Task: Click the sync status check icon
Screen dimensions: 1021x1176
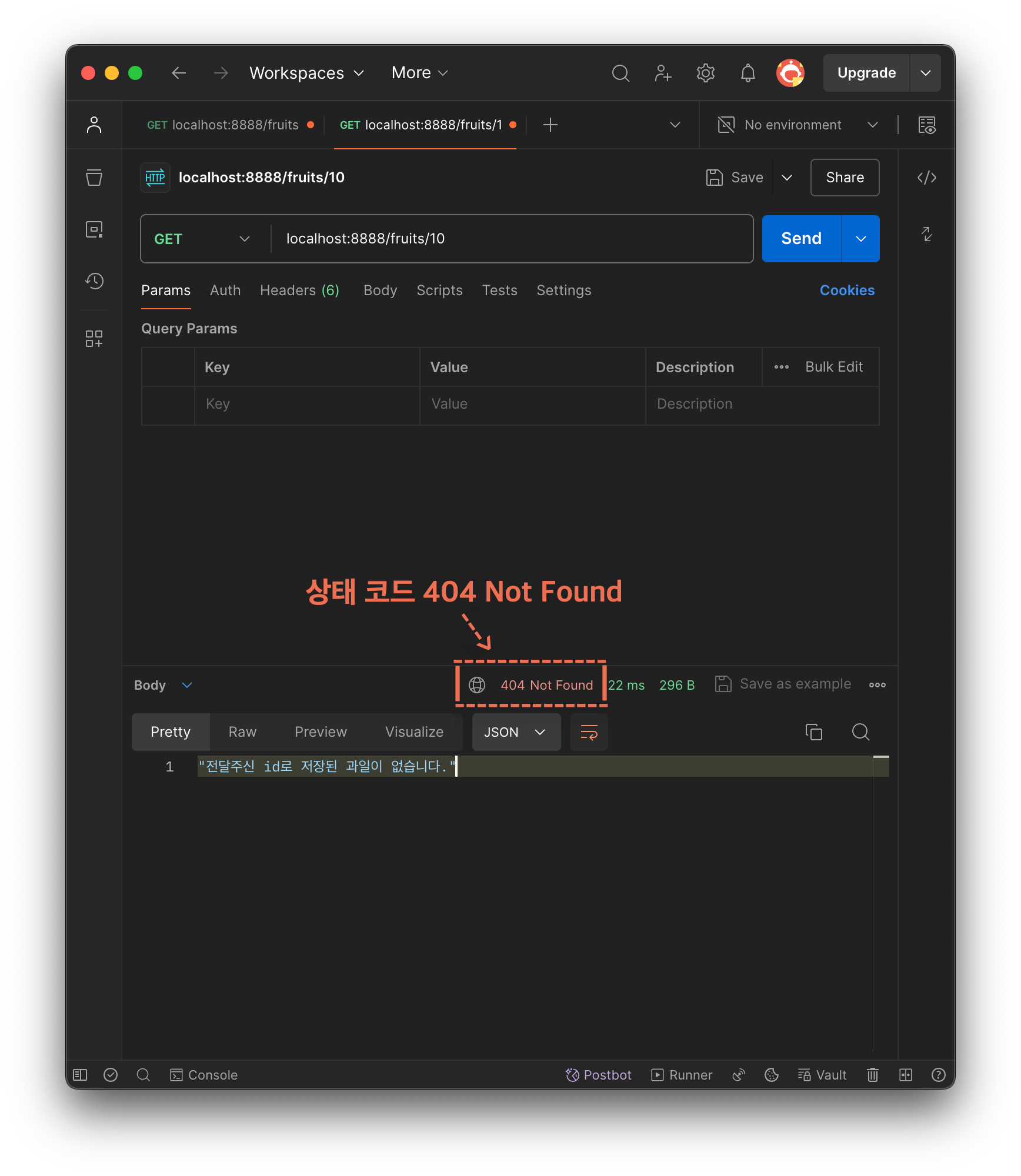Action: tap(111, 1075)
